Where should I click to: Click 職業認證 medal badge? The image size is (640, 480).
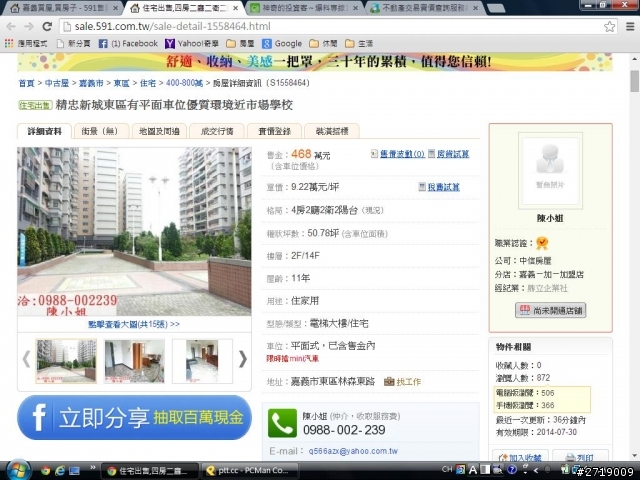[x=542, y=243]
